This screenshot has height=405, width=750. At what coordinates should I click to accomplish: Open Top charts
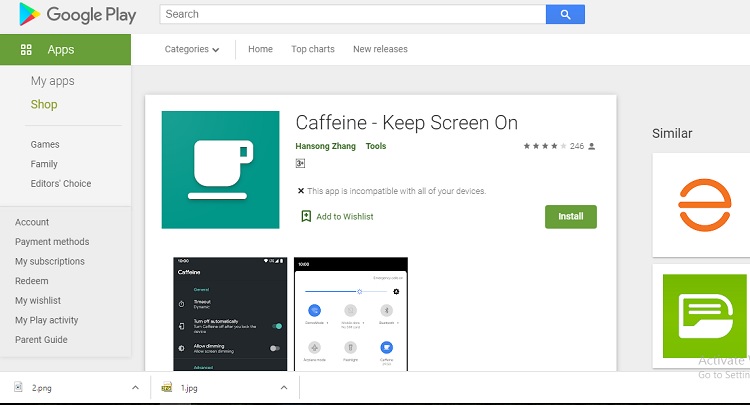tap(313, 49)
